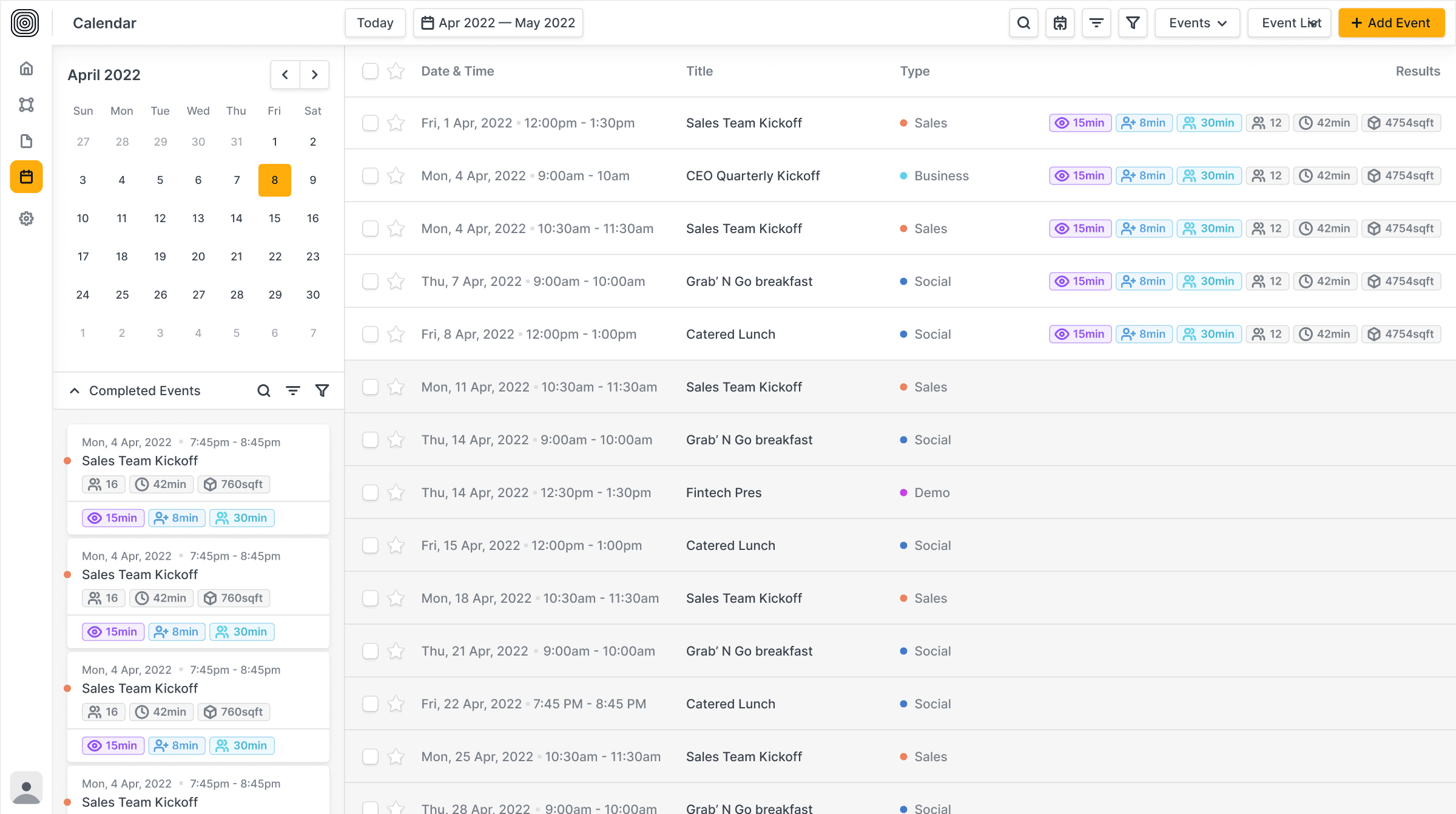Open the home icon in sidebar

point(26,69)
